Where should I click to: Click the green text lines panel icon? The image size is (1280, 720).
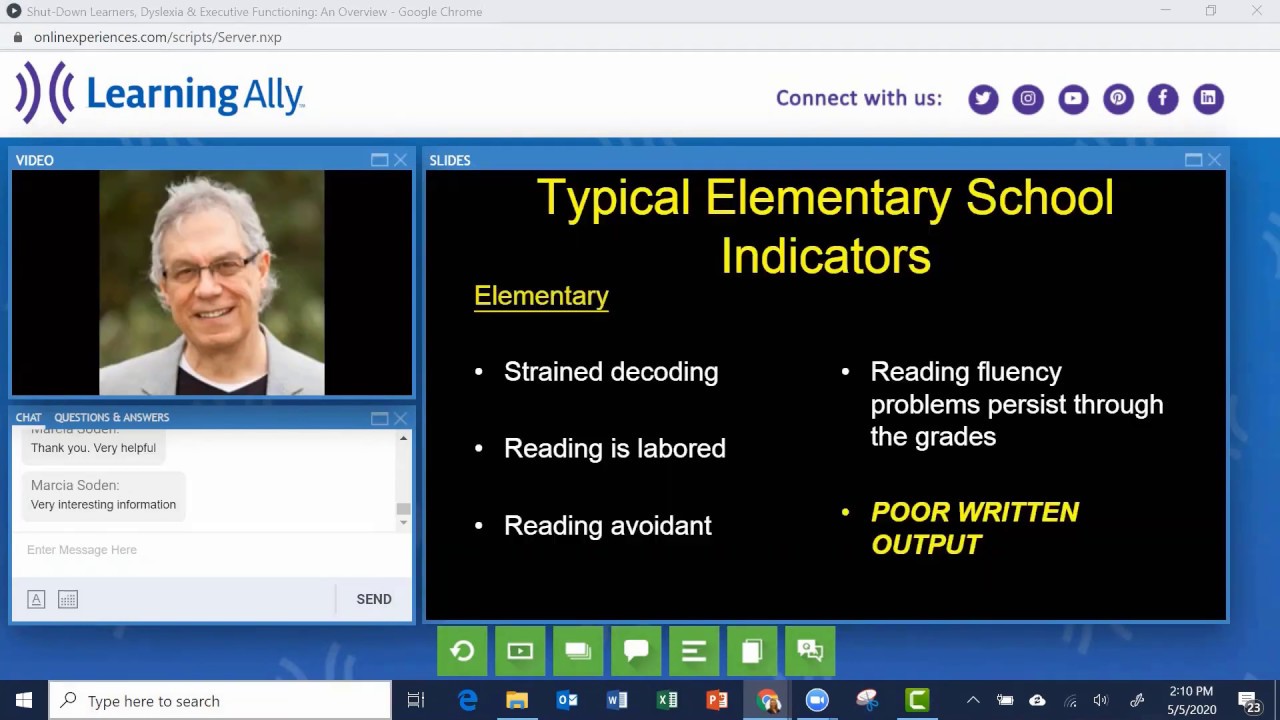click(694, 651)
